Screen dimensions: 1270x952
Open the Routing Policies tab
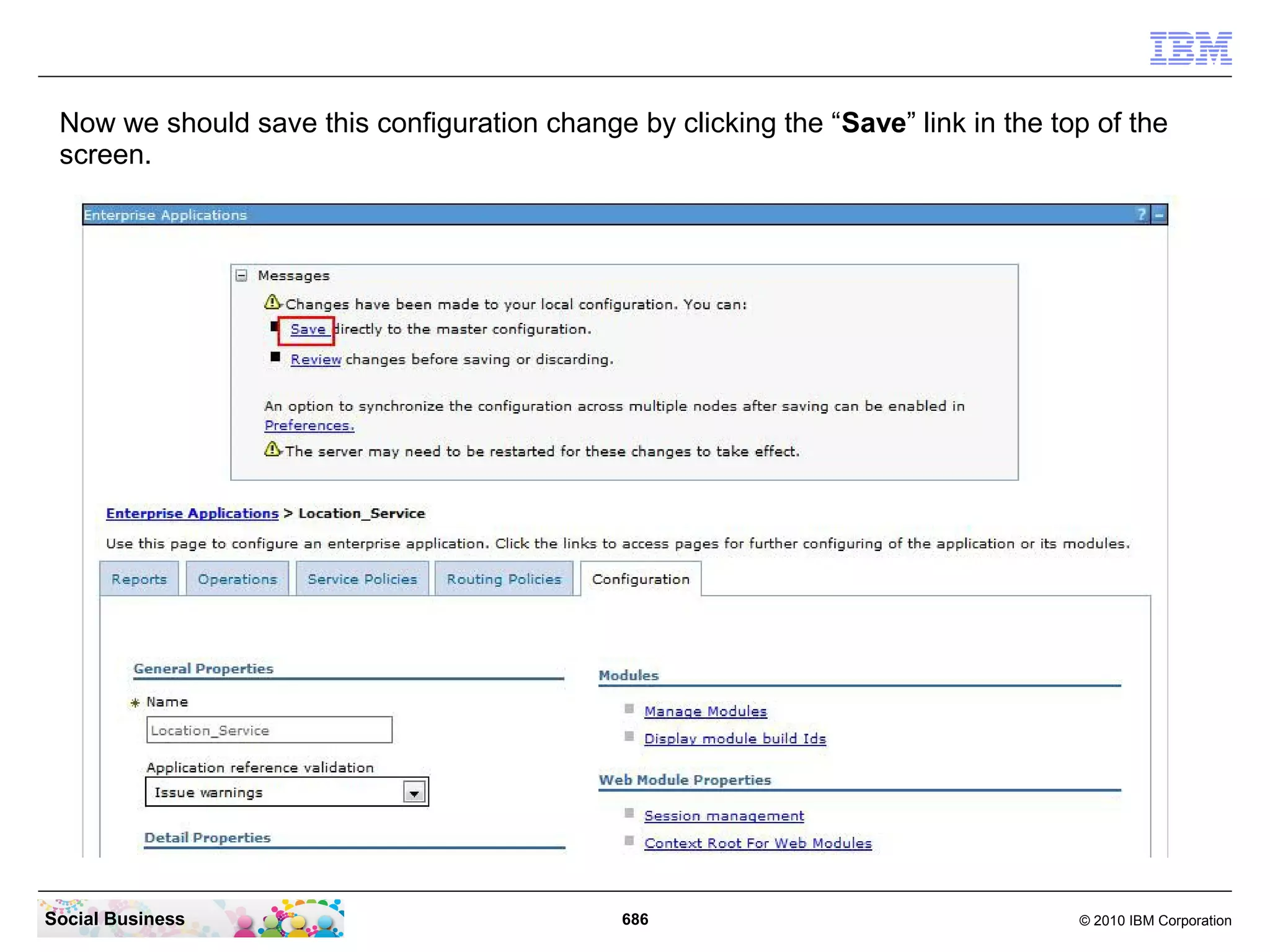coord(504,579)
